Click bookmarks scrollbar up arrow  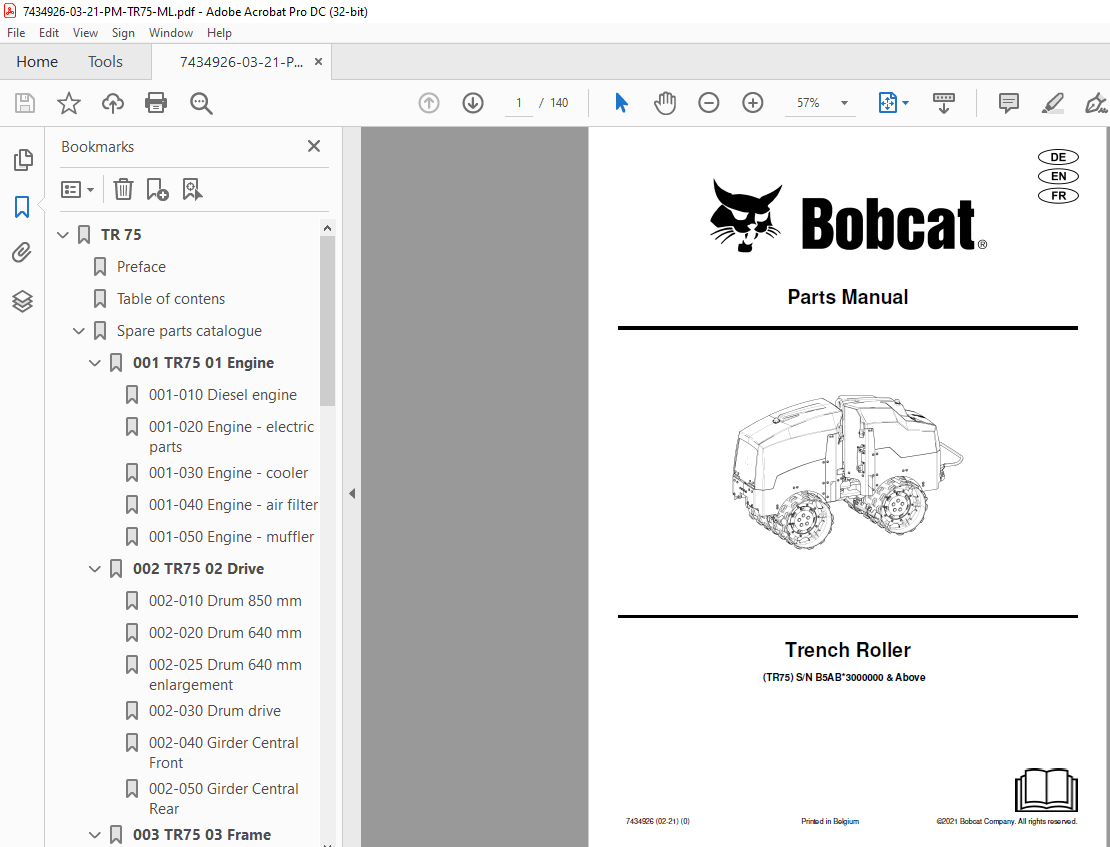pos(327,228)
